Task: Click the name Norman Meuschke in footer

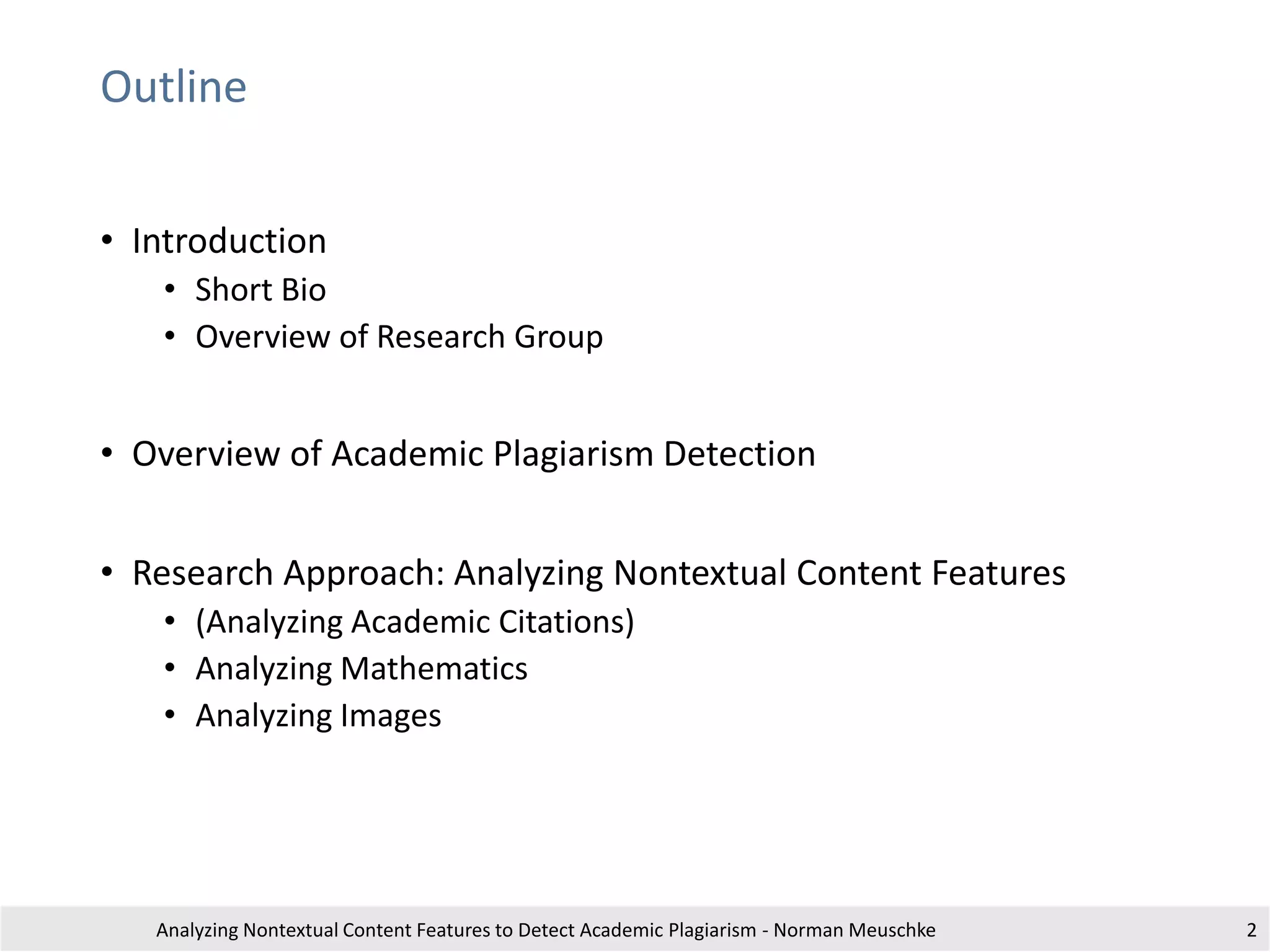Action: (x=855, y=930)
